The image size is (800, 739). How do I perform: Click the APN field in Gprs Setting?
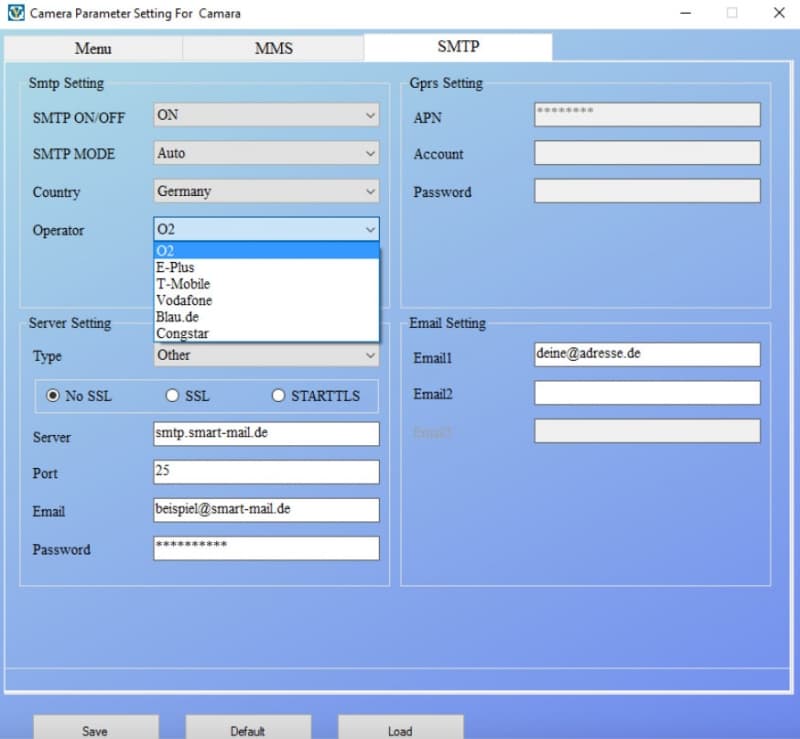647,115
